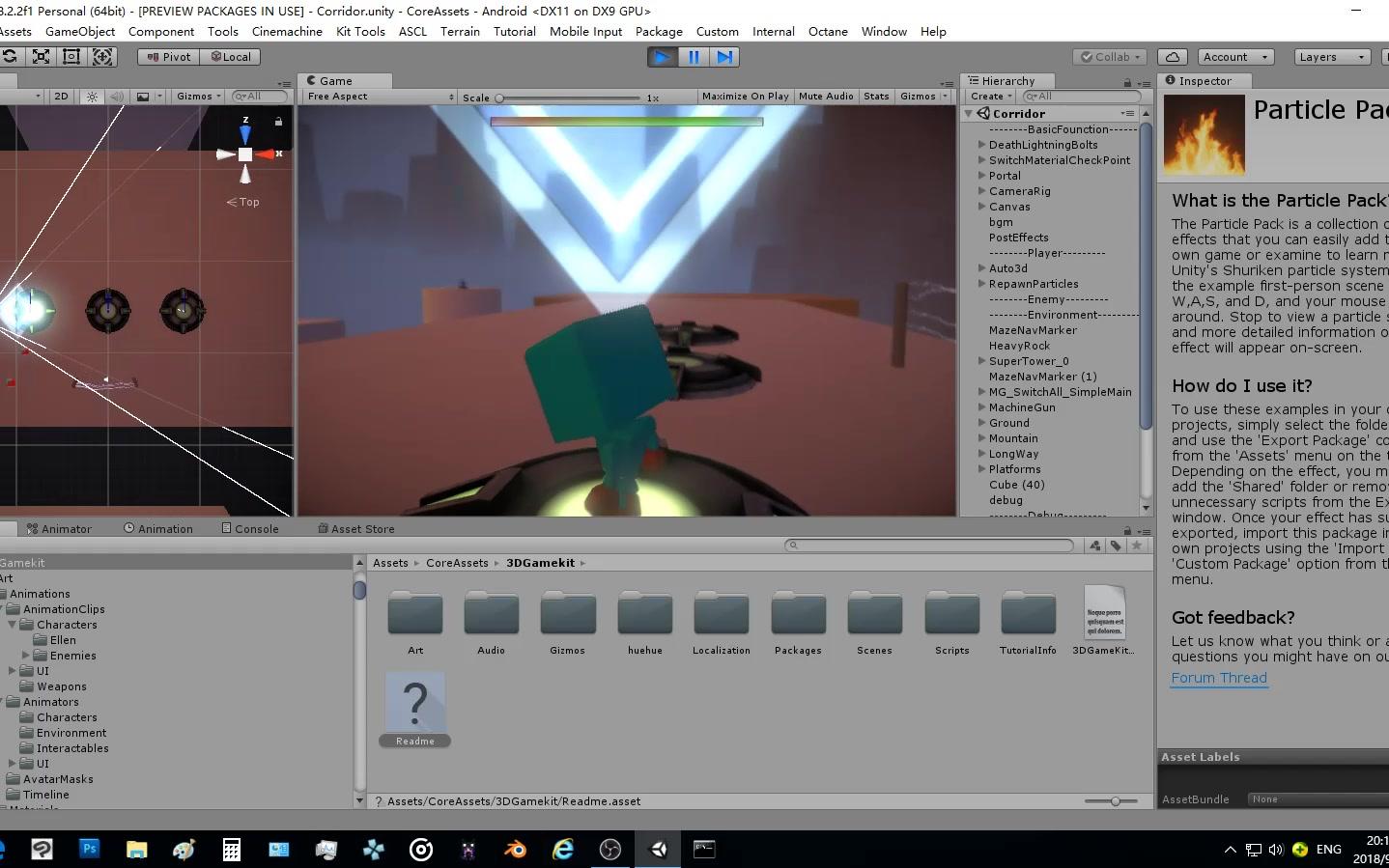Open the Layers dropdown
This screenshot has height=868, width=1389.
tap(1332, 57)
